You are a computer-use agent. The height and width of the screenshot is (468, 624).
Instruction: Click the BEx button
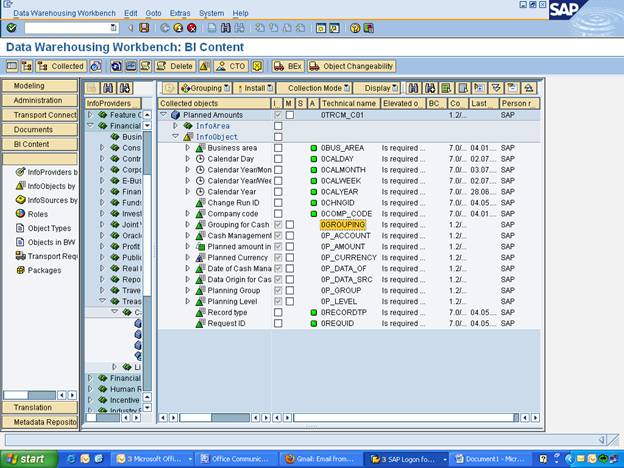tap(288, 66)
